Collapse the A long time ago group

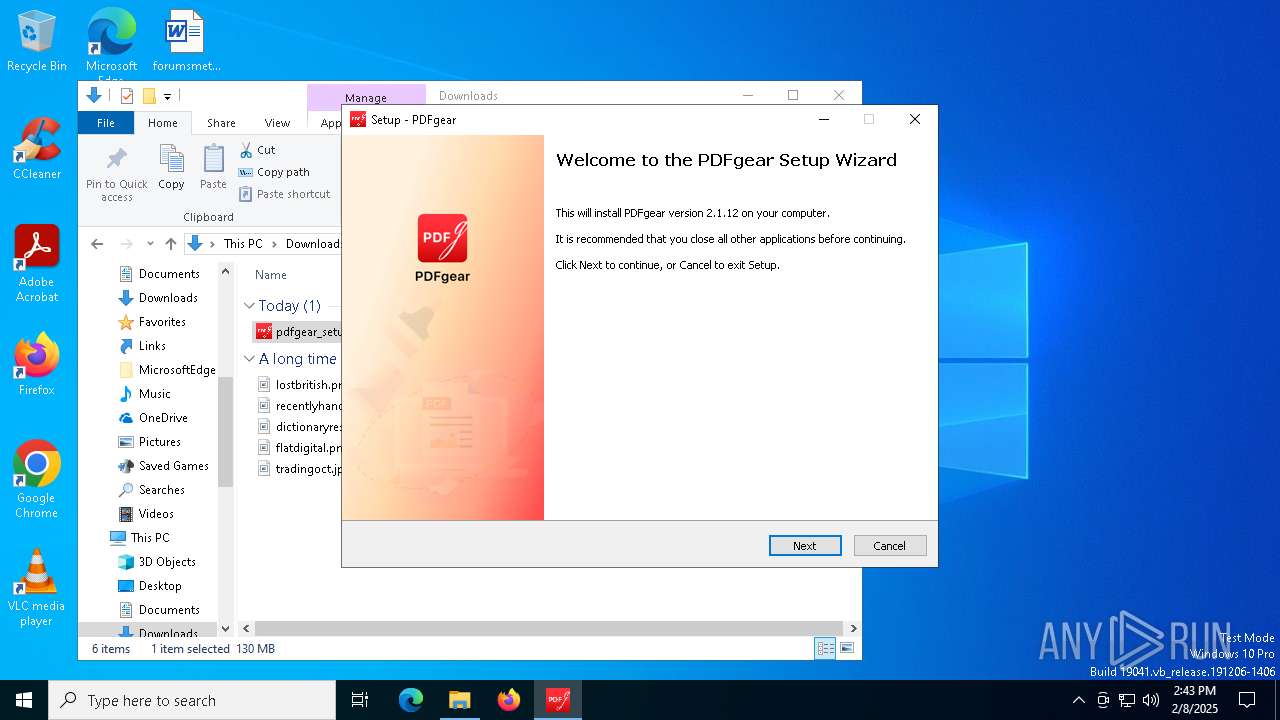[249, 359]
